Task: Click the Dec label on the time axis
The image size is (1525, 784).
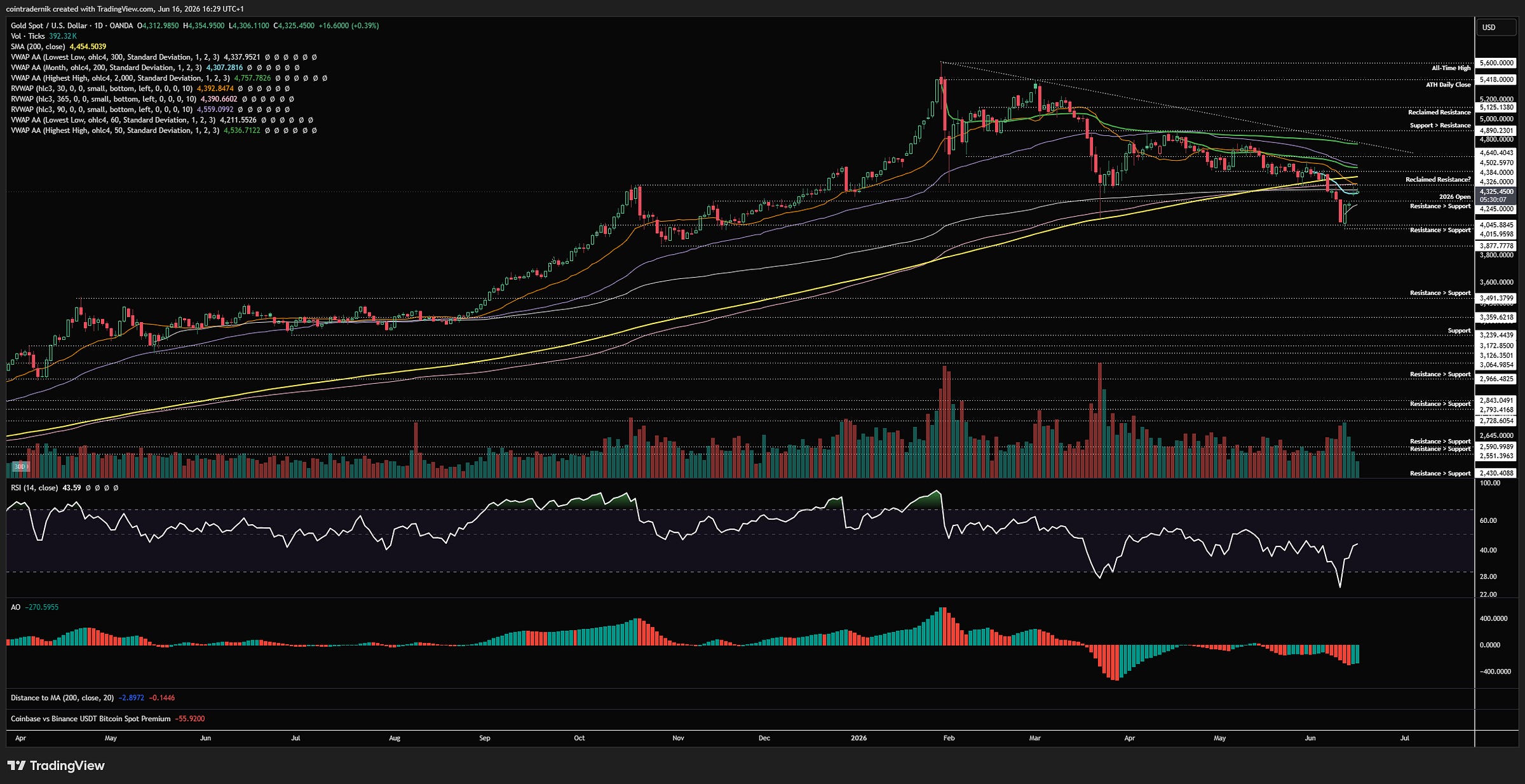Action: click(764, 738)
